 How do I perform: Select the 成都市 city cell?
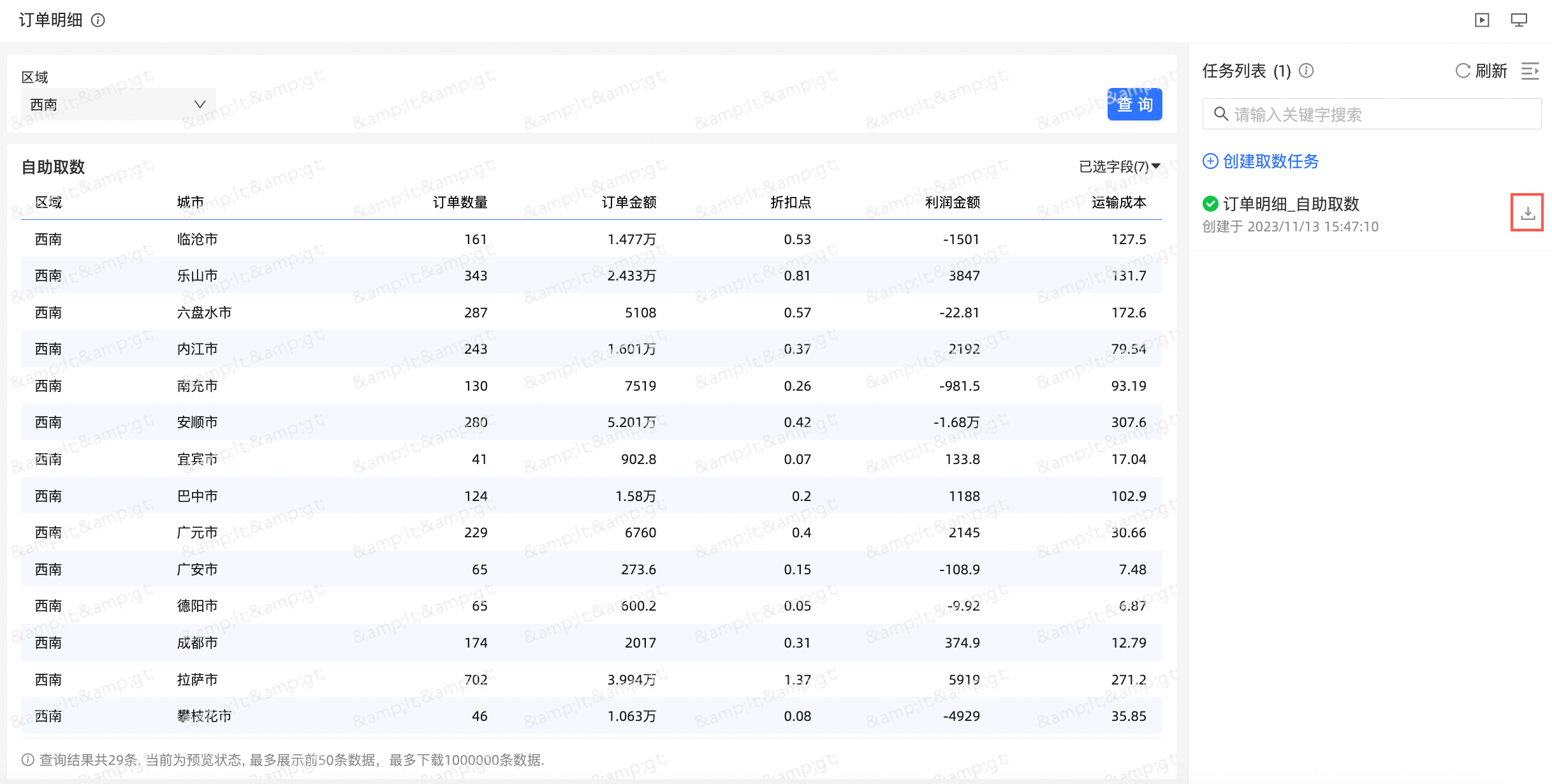click(198, 643)
